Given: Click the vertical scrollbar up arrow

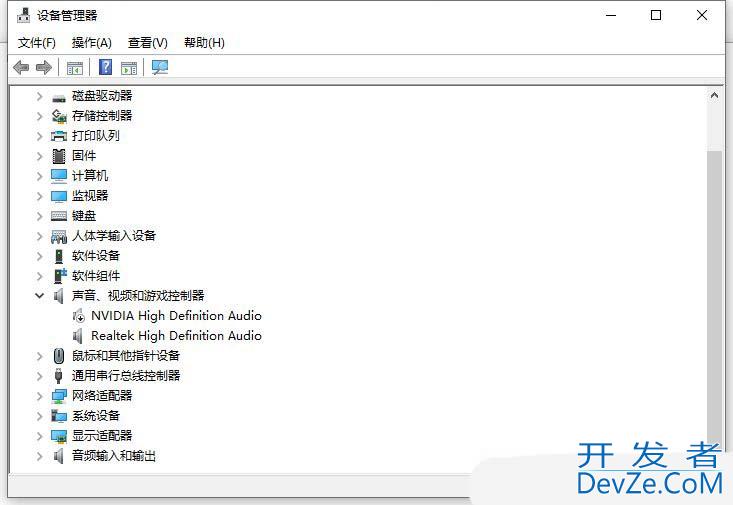Looking at the screenshot, I should click(x=714, y=95).
